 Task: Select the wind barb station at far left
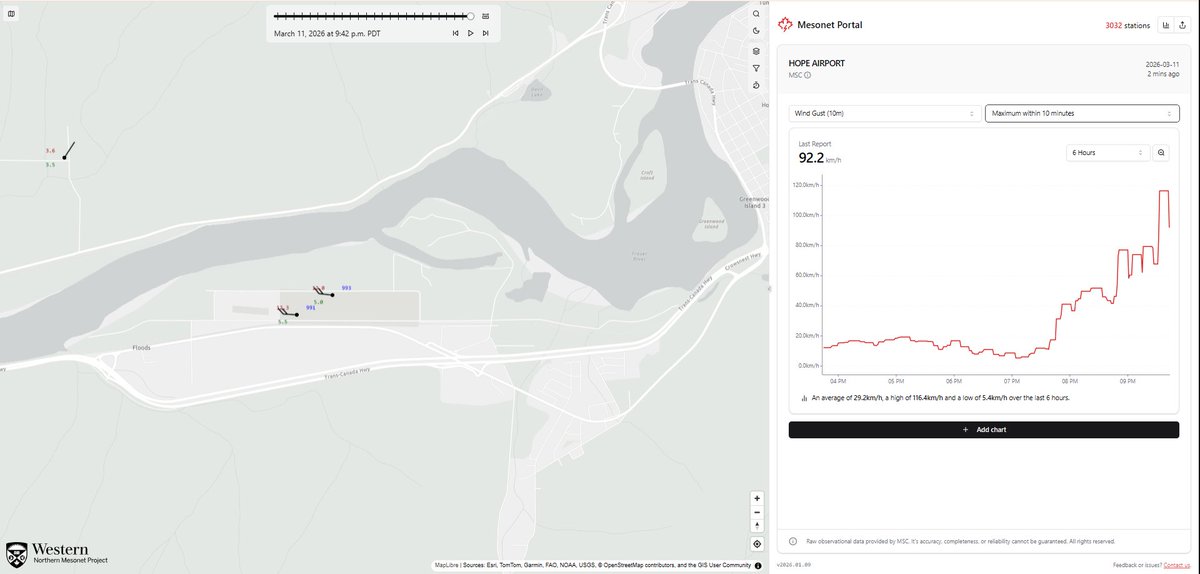pyautogui.click(x=64, y=157)
